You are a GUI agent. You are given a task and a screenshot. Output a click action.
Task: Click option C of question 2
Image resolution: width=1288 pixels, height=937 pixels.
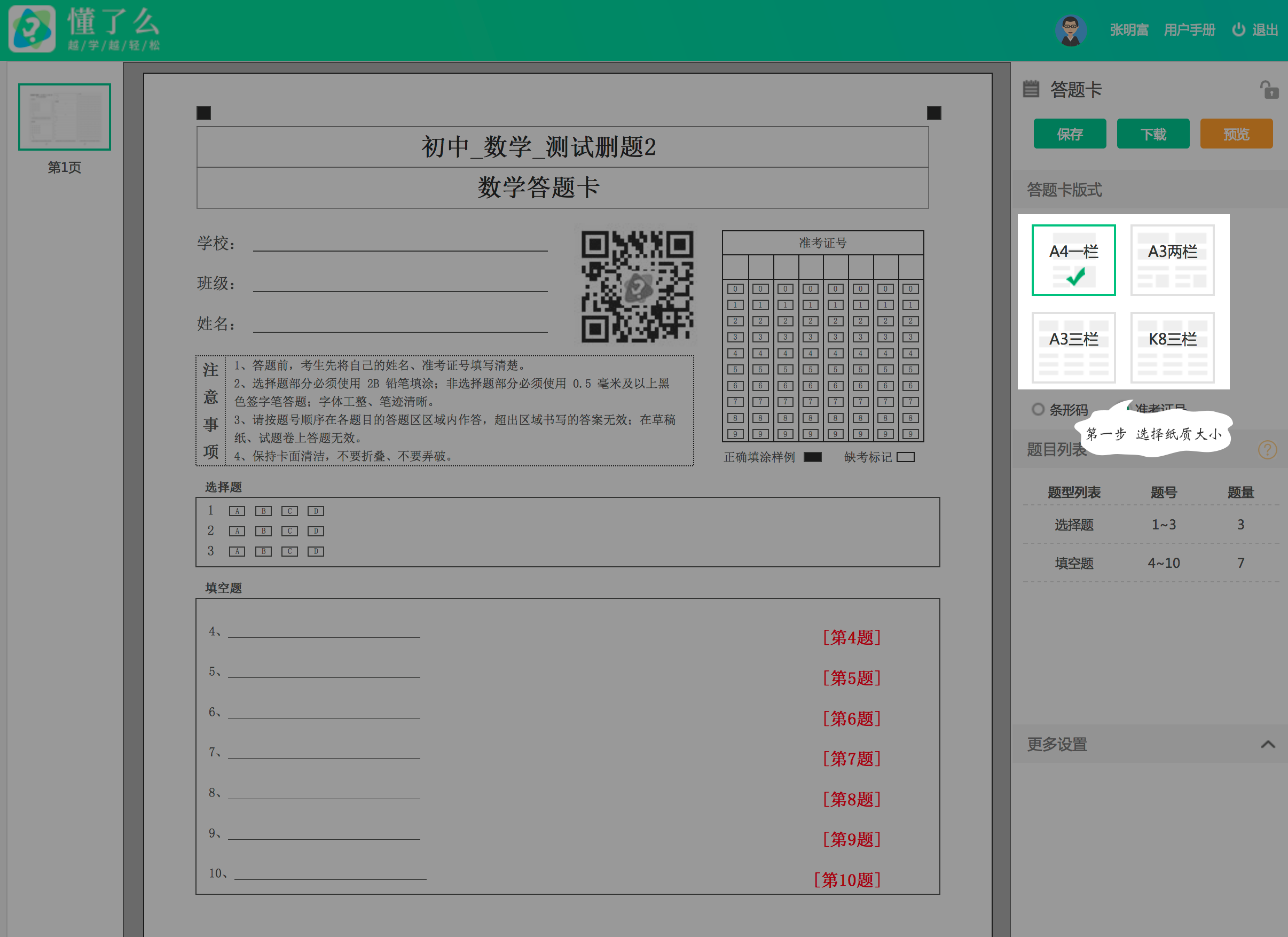tap(289, 532)
